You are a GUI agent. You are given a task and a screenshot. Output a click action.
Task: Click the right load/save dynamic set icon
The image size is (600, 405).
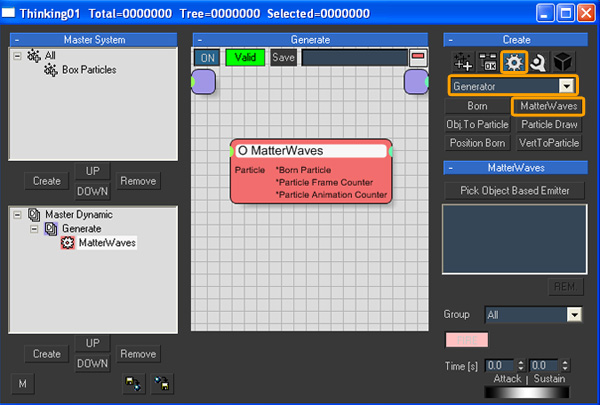tap(162, 384)
